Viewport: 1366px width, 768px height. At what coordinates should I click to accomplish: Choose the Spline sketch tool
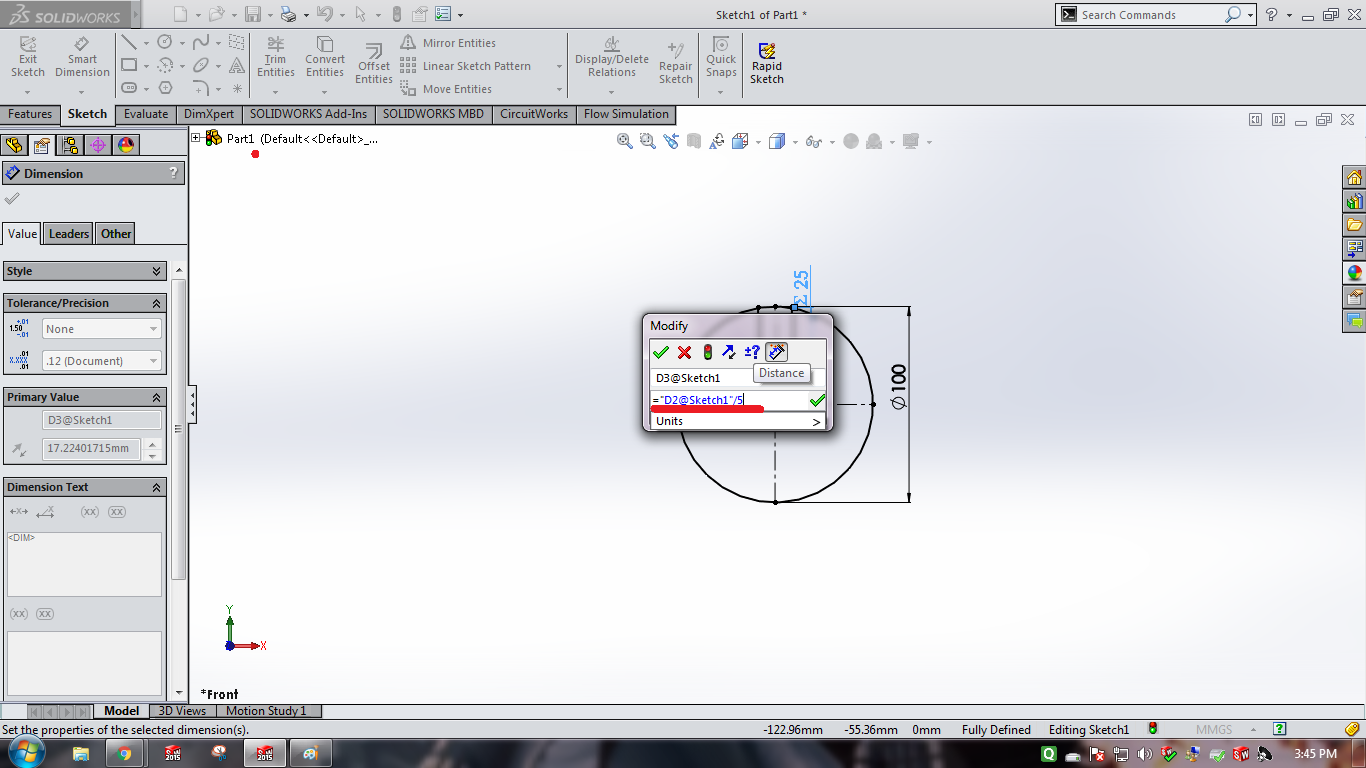click(x=201, y=42)
